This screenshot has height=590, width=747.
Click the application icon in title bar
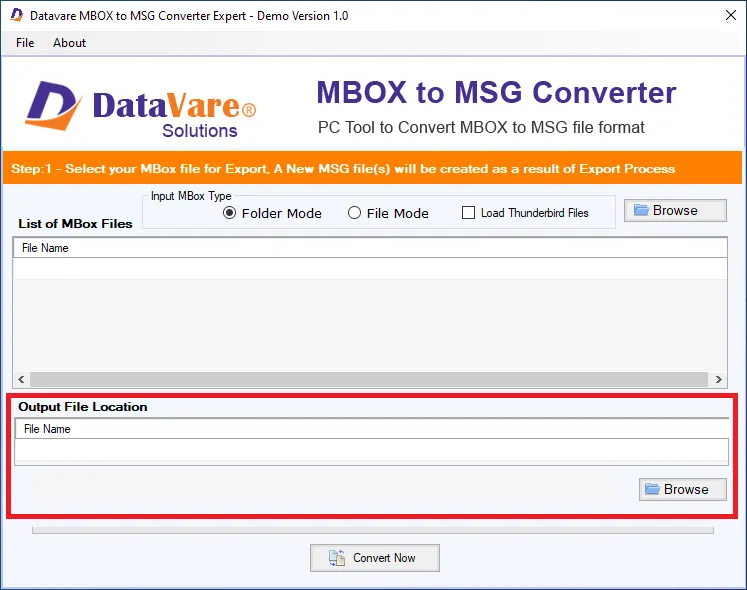(x=17, y=15)
